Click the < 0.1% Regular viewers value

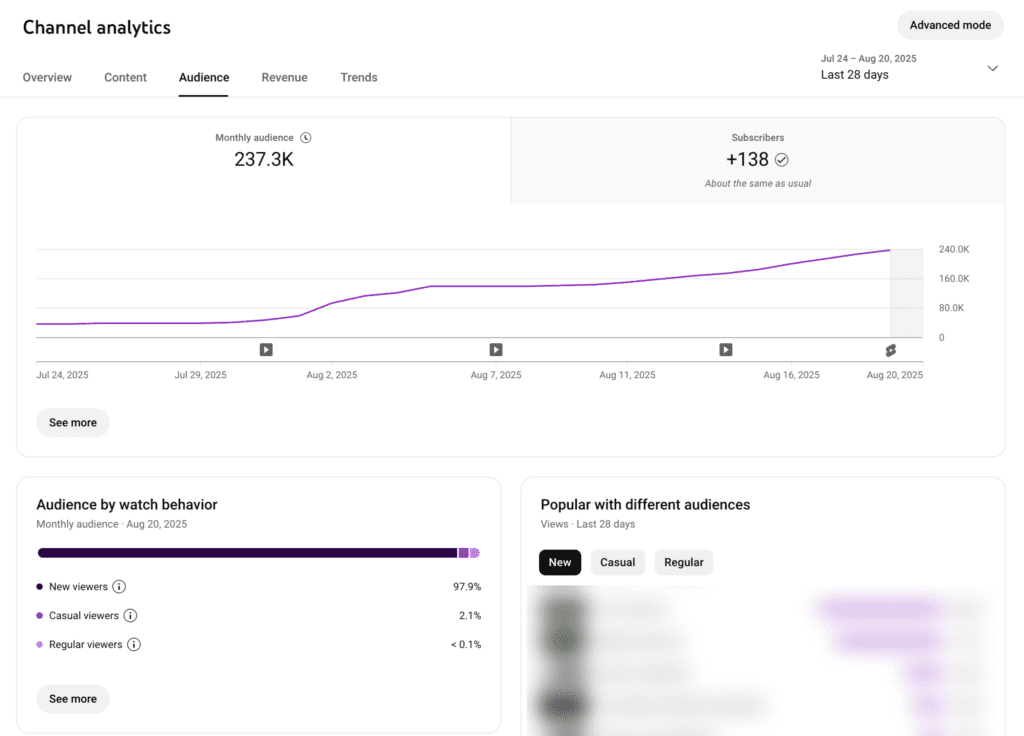click(x=466, y=645)
